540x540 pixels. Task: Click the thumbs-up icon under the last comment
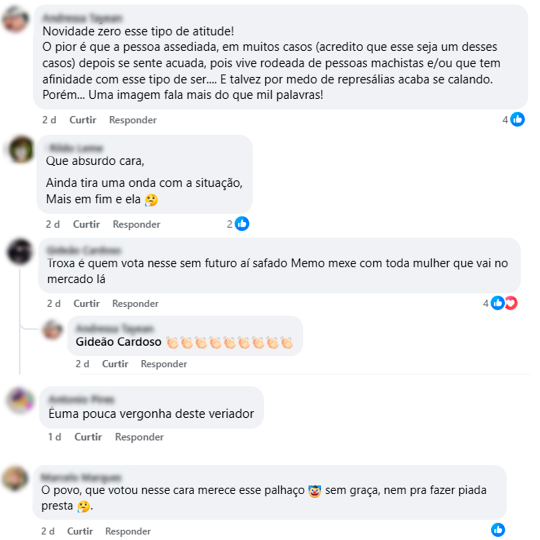coord(498,530)
